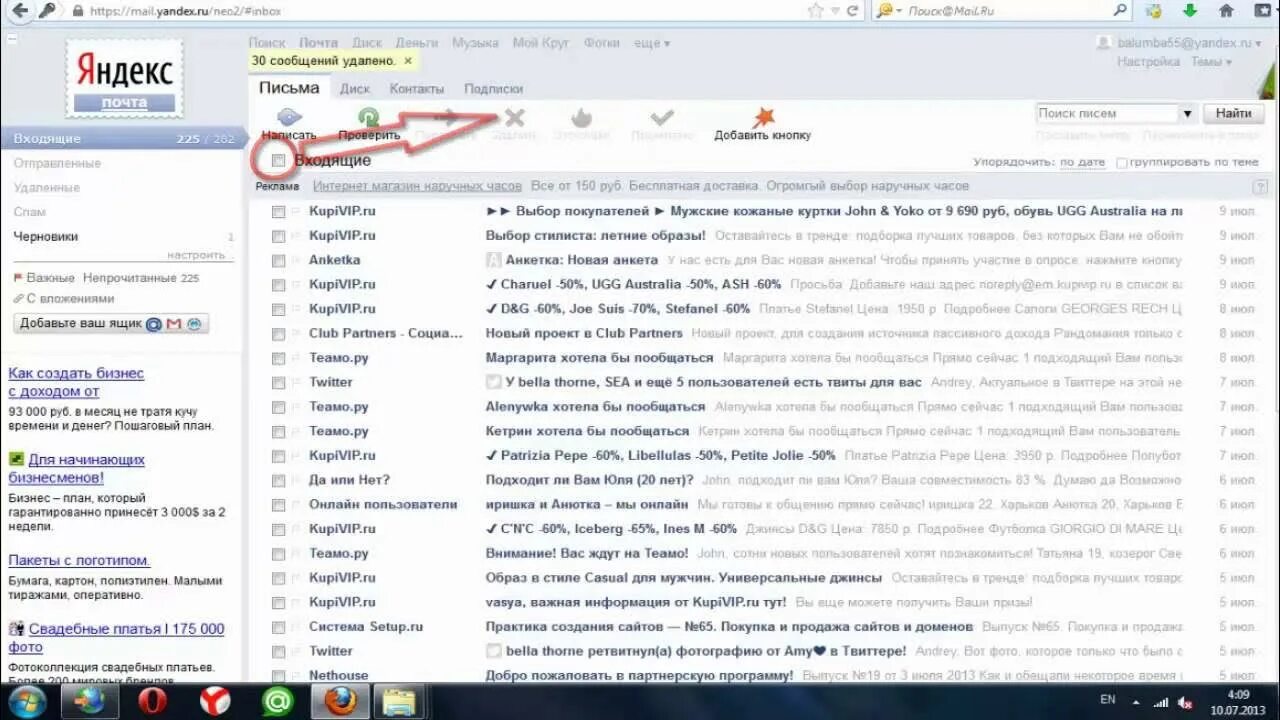Click the browser search magnifier icon

tap(1121, 11)
